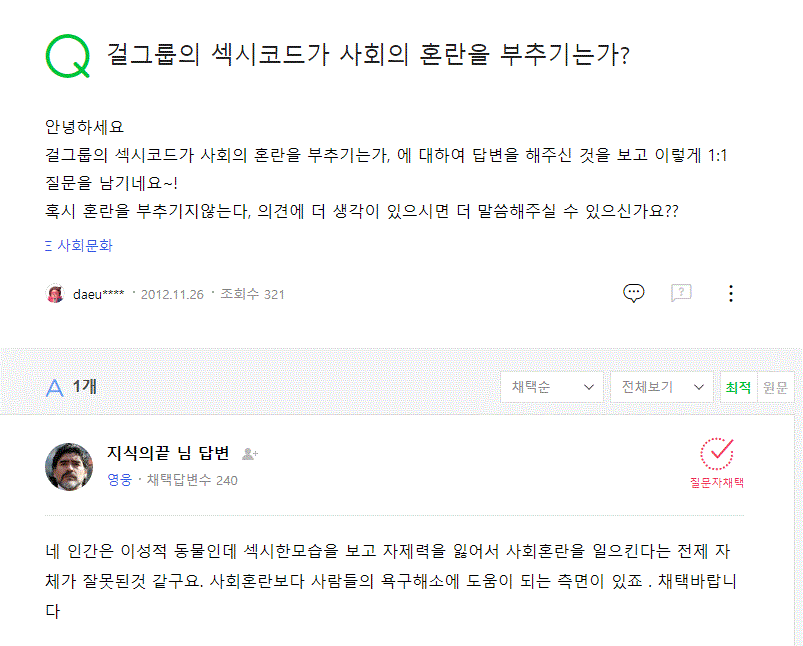803x646 pixels.
Task: Open the three-dot more options menu
Action: coord(731,293)
